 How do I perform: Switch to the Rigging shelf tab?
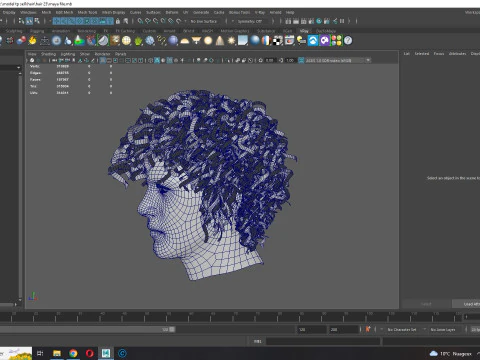(x=37, y=31)
